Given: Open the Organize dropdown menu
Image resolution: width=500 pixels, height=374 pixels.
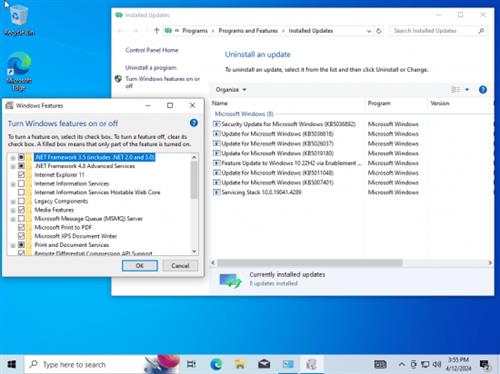Looking at the screenshot, I should 231,90.
